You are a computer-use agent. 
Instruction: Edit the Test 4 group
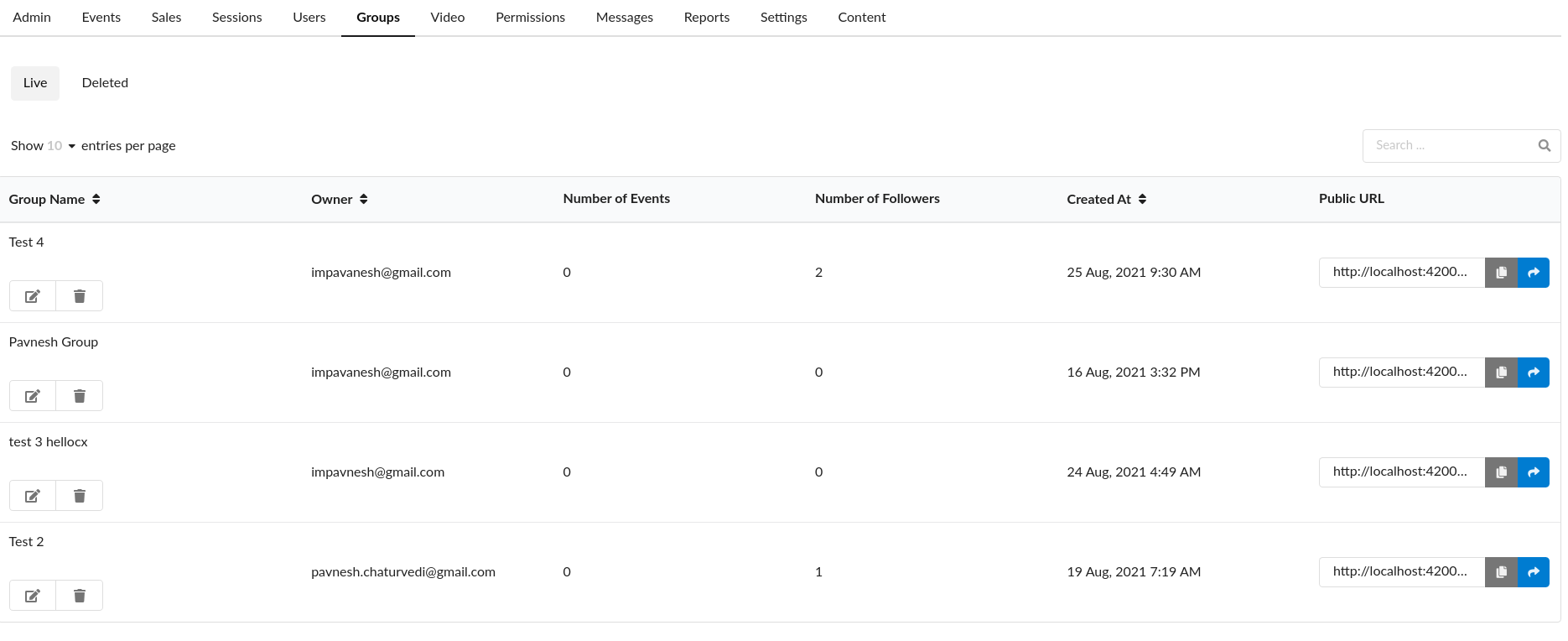(x=33, y=296)
